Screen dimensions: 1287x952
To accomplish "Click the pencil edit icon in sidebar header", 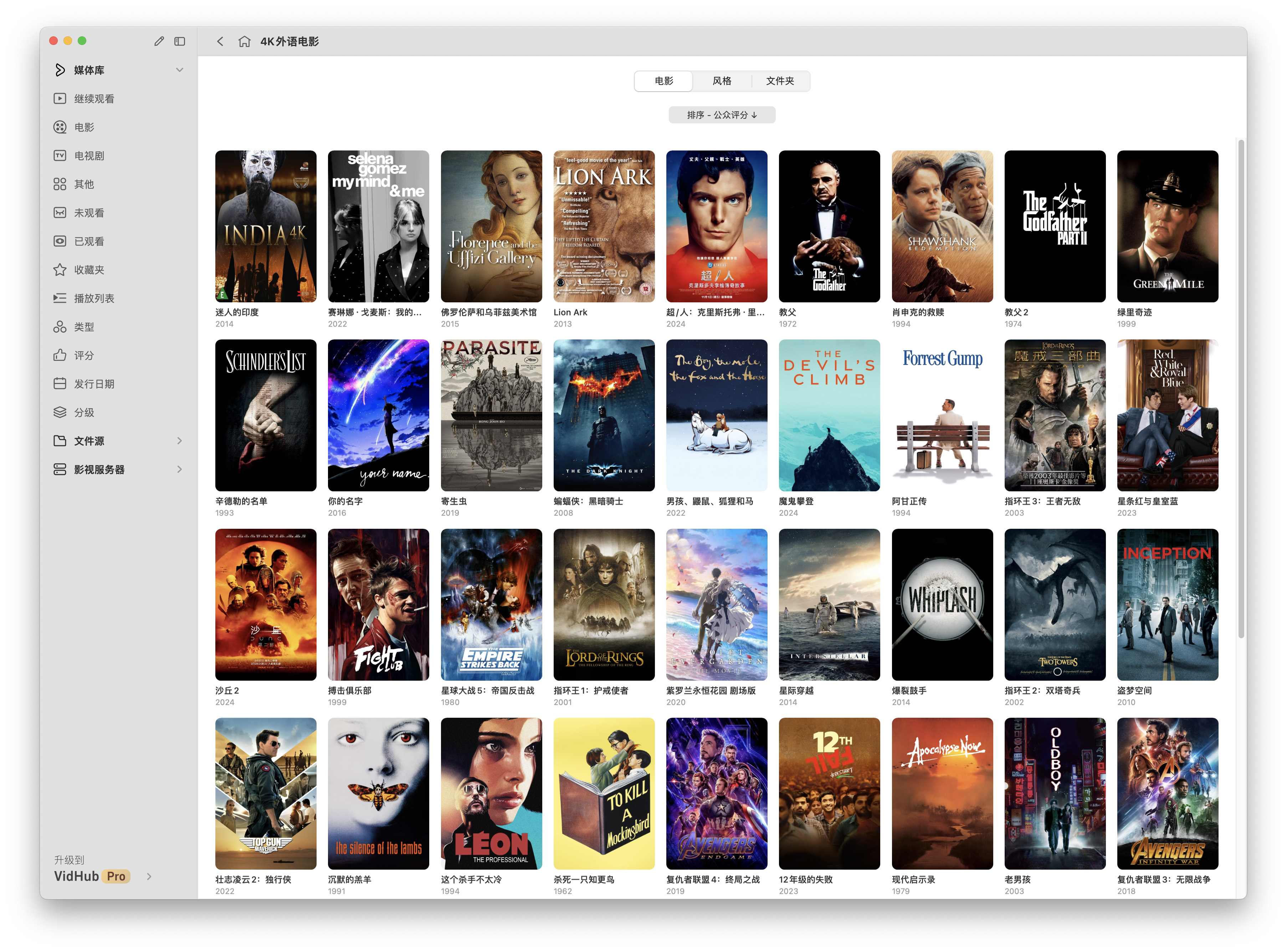I will click(159, 41).
